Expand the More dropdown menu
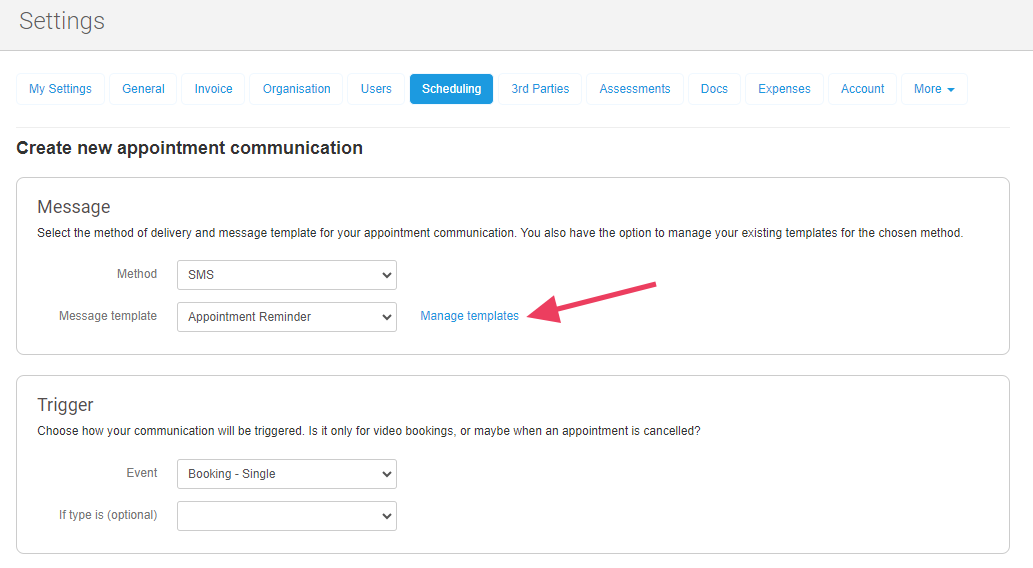1033x568 pixels. tap(933, 89)
